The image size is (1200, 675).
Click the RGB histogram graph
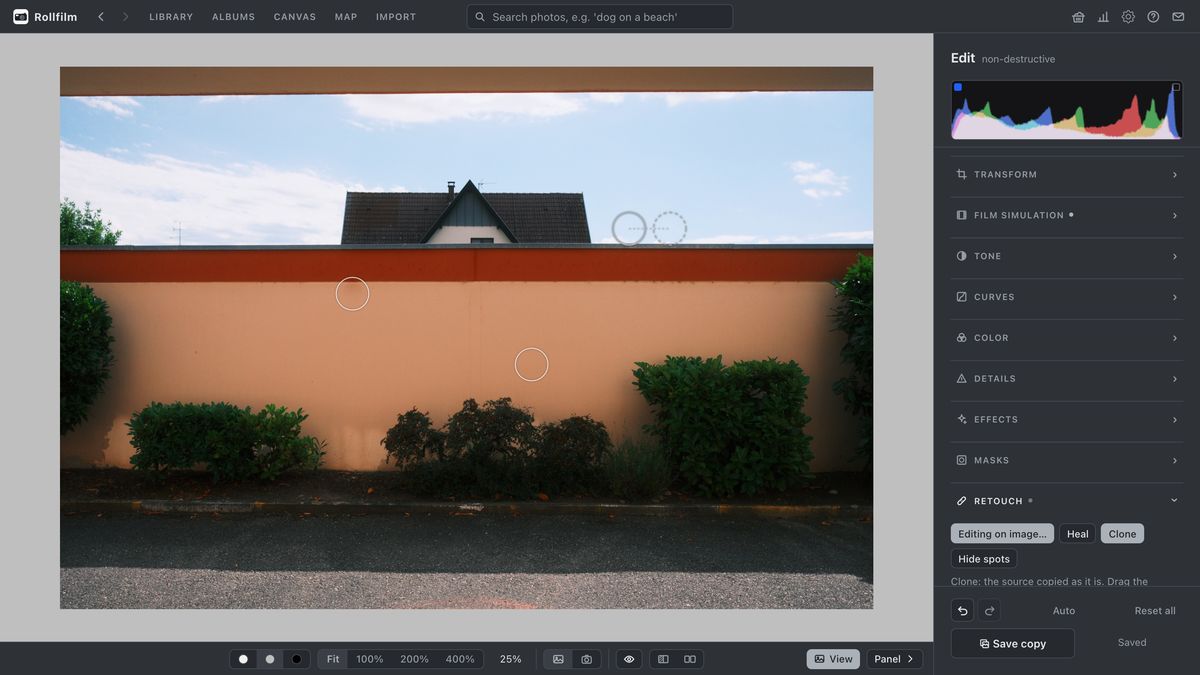(1067, 110)
